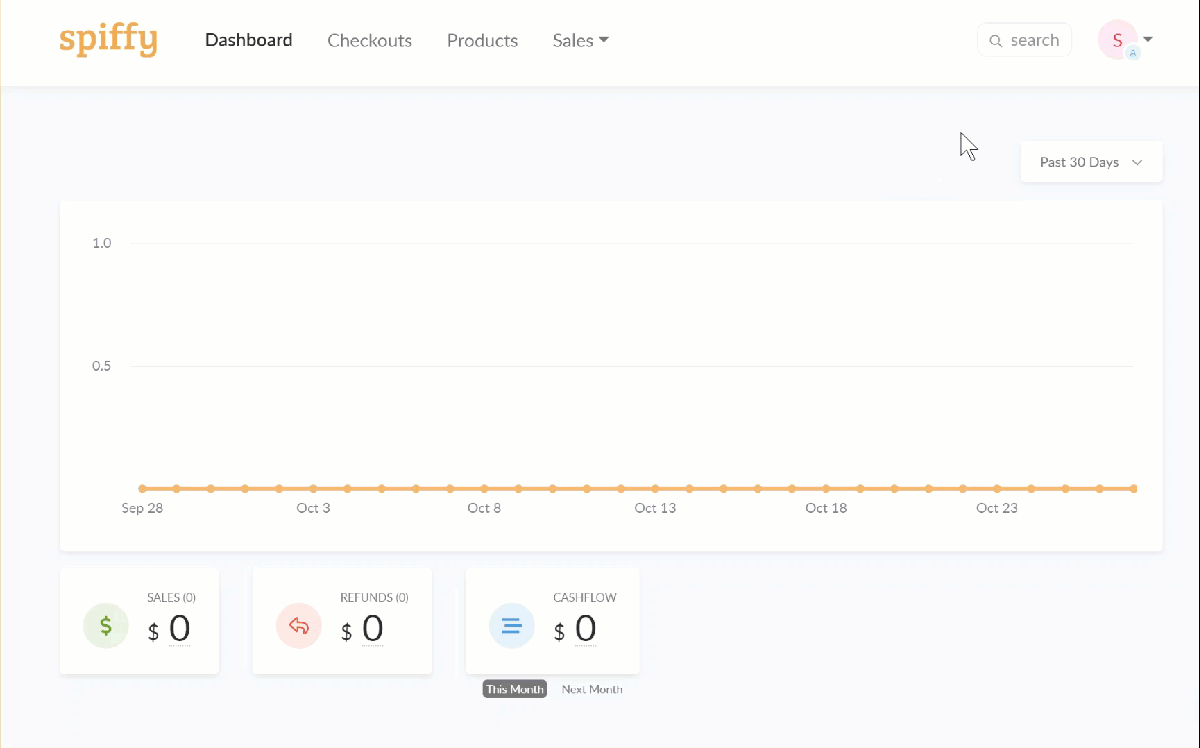Open the Past 30 Days dropdown
Viewport: 1200px width, 748px height.
(1092, 162)
